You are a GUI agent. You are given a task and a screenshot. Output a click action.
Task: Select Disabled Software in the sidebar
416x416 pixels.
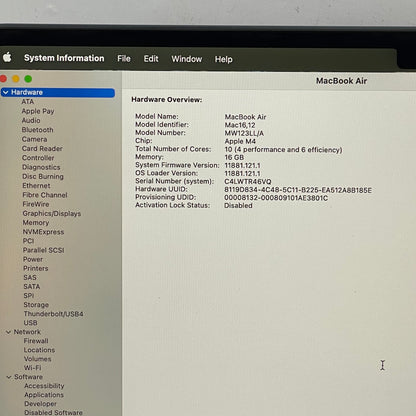point(53,412)
